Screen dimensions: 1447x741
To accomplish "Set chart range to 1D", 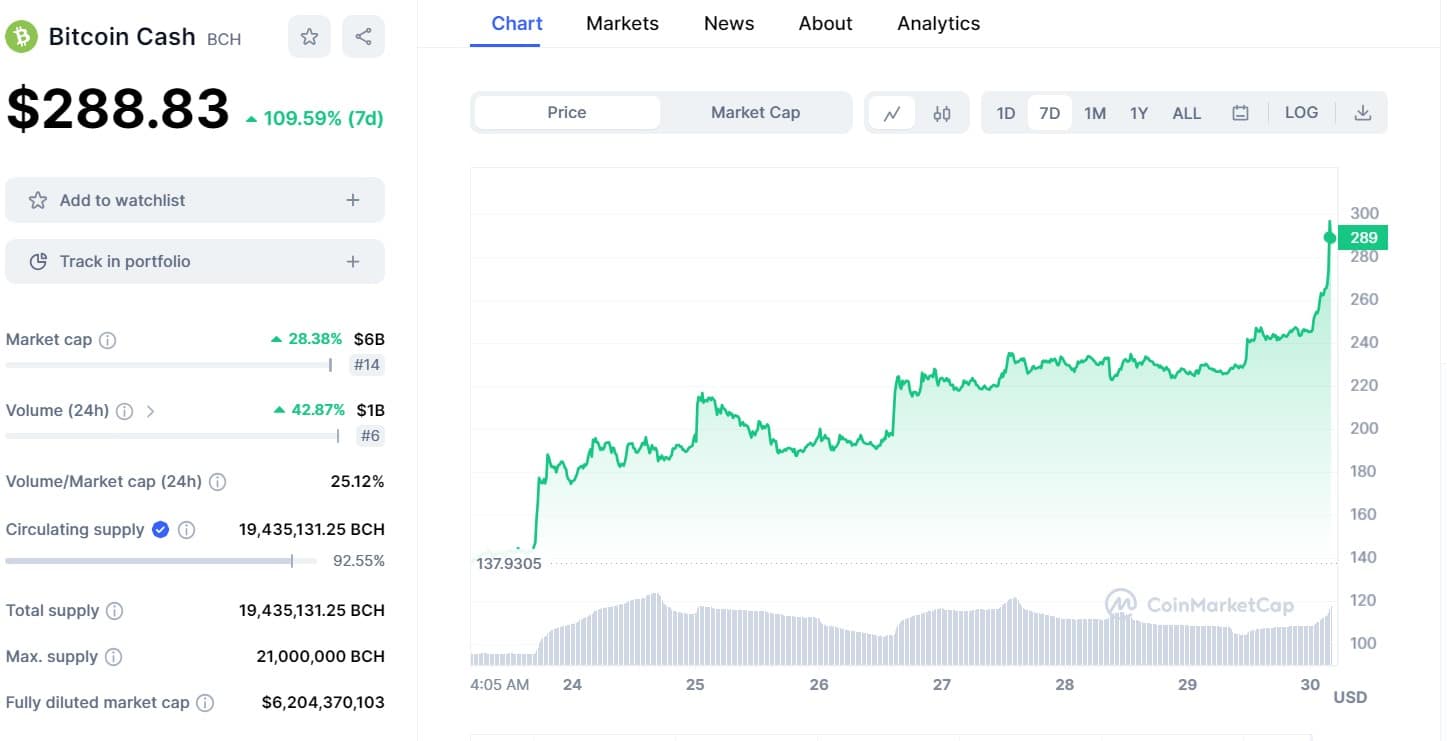I will 1006,113.
